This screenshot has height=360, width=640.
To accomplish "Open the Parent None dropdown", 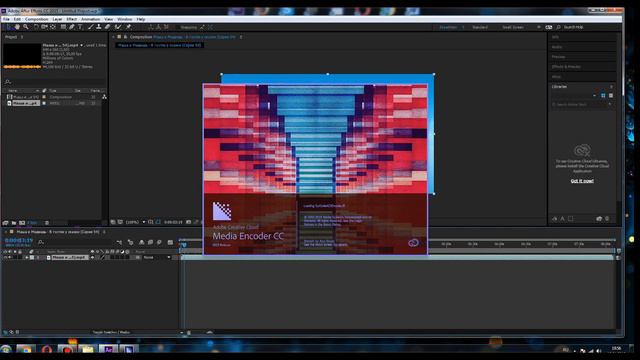I will 156,258.
